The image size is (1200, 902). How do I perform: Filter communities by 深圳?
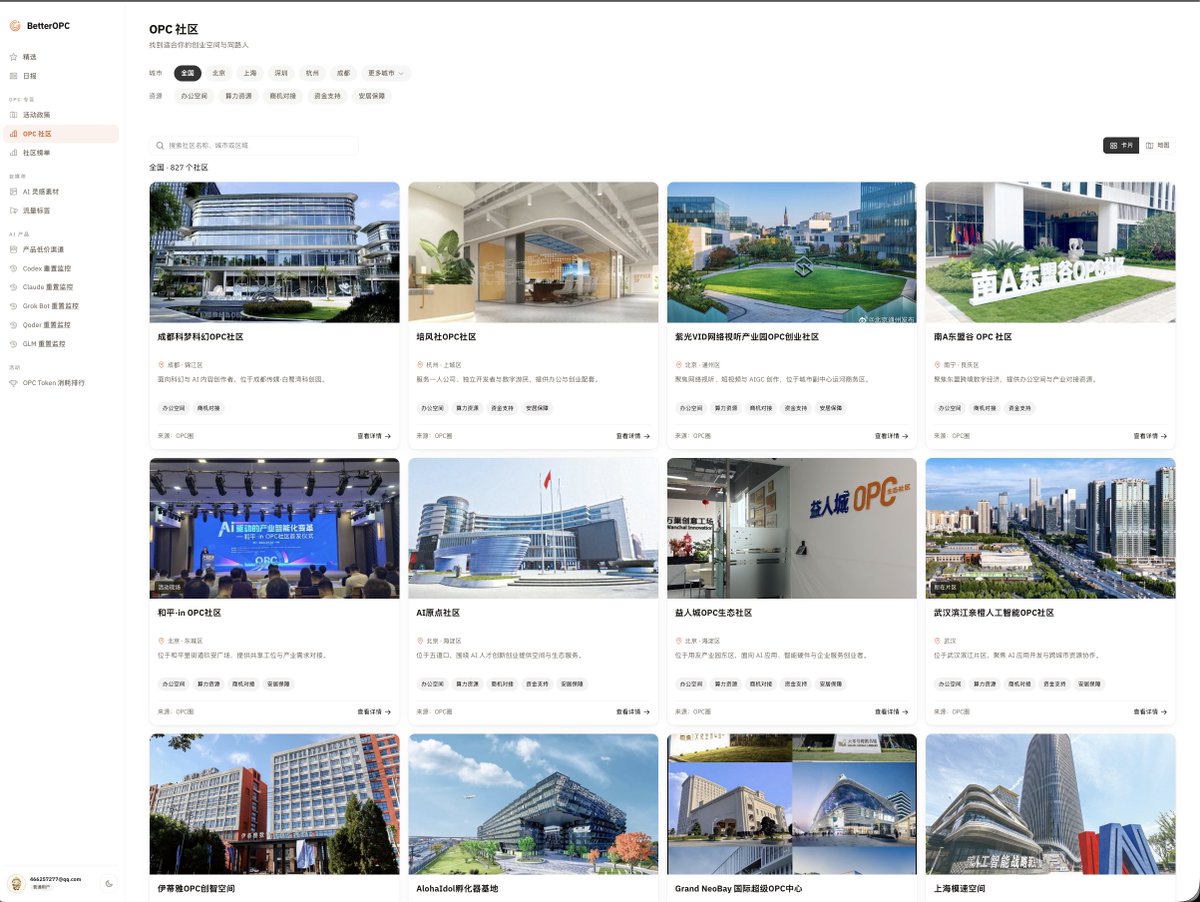point(282,73)
